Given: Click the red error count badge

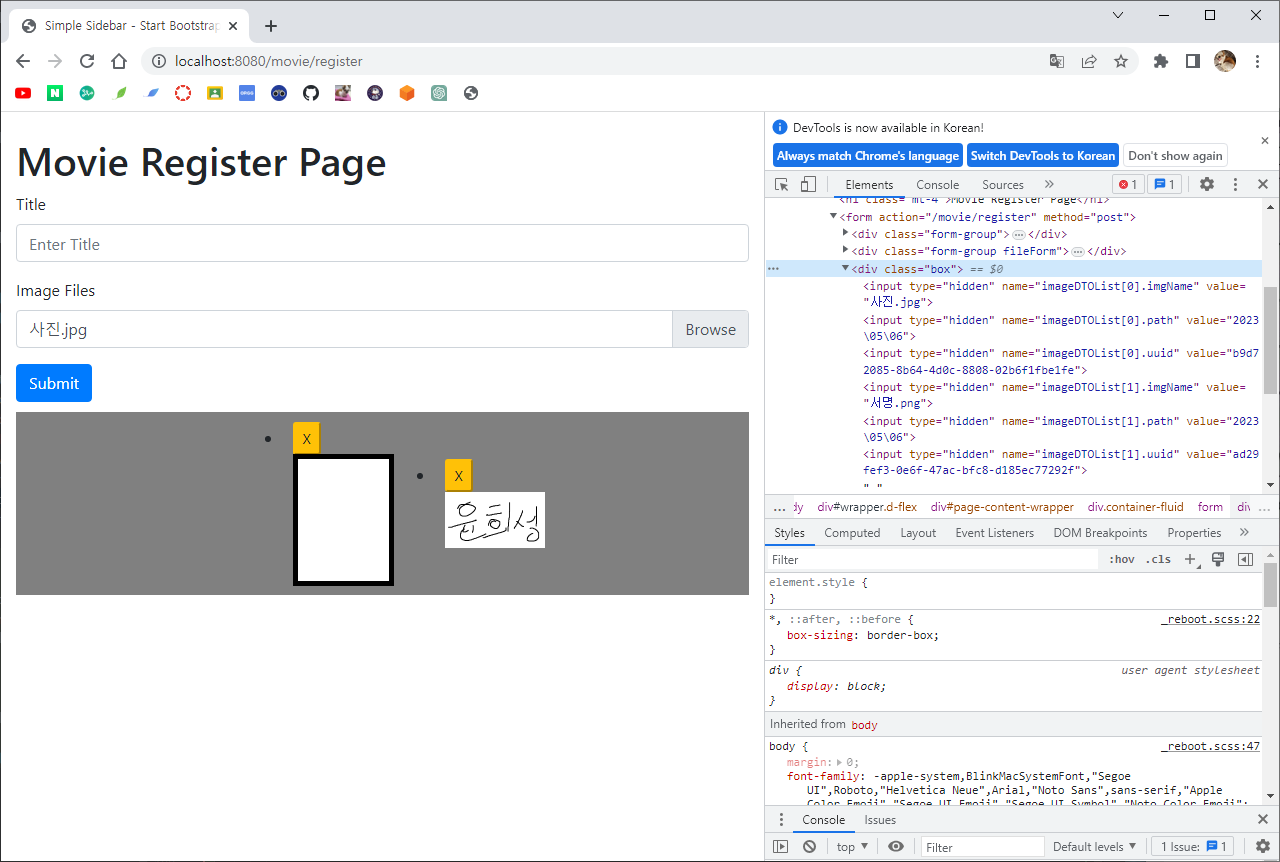Looking at the screenshot, I should click(x=1128, y=184).
